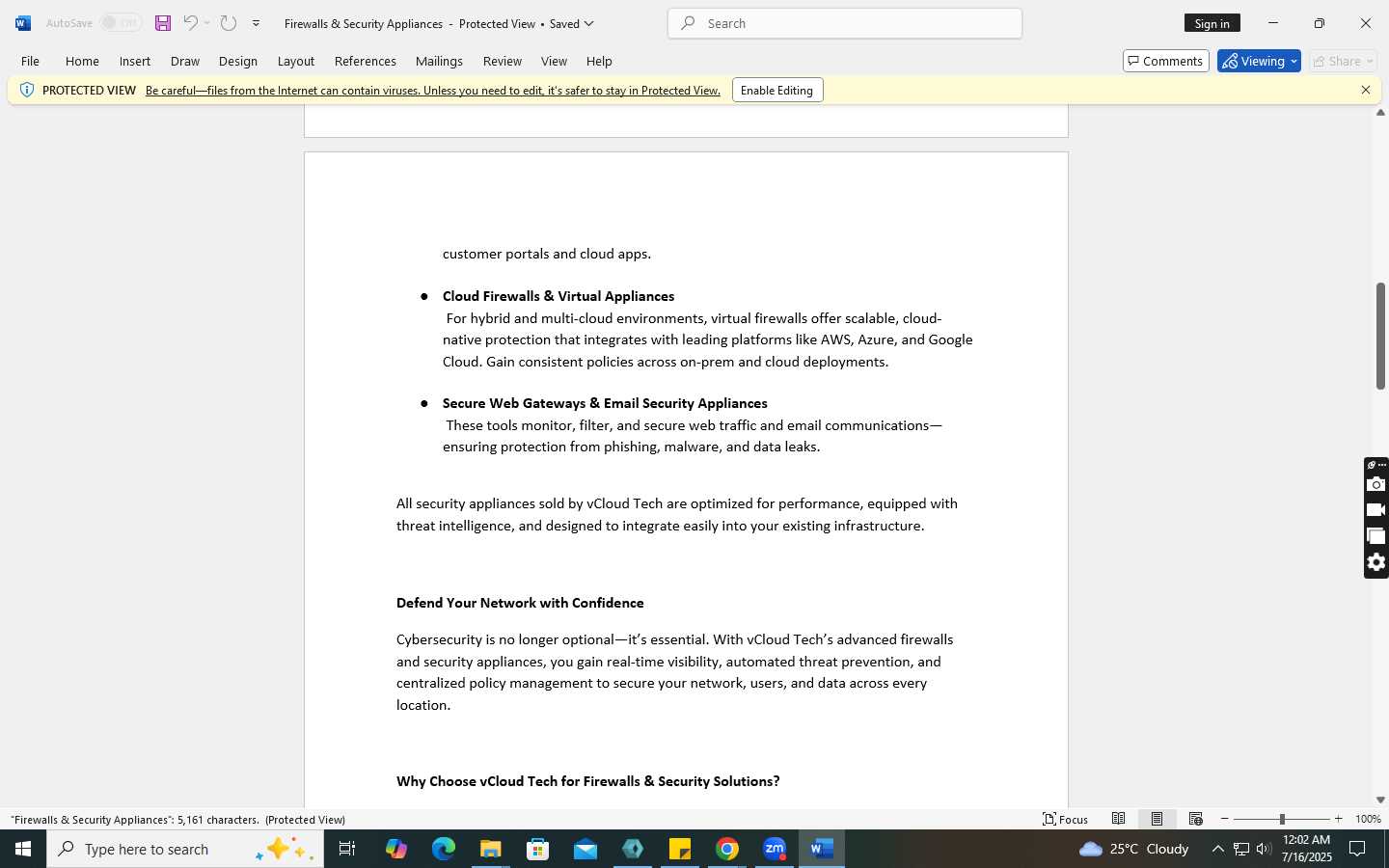
Task: Toggle the AutoSave switch
Action: 122,23
